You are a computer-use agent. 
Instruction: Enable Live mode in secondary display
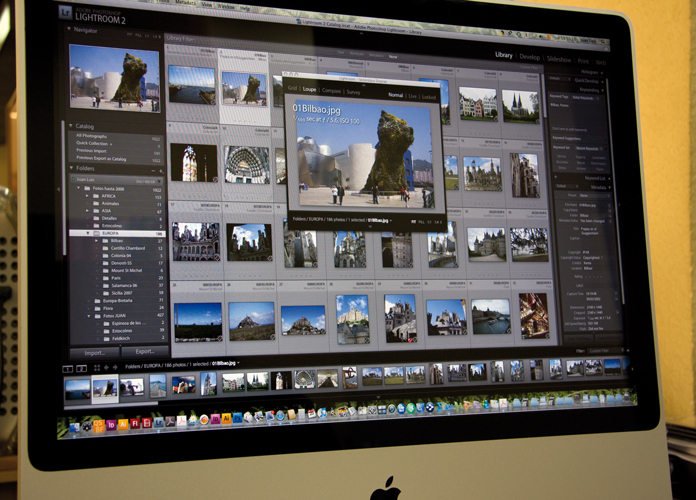point(412,96)
